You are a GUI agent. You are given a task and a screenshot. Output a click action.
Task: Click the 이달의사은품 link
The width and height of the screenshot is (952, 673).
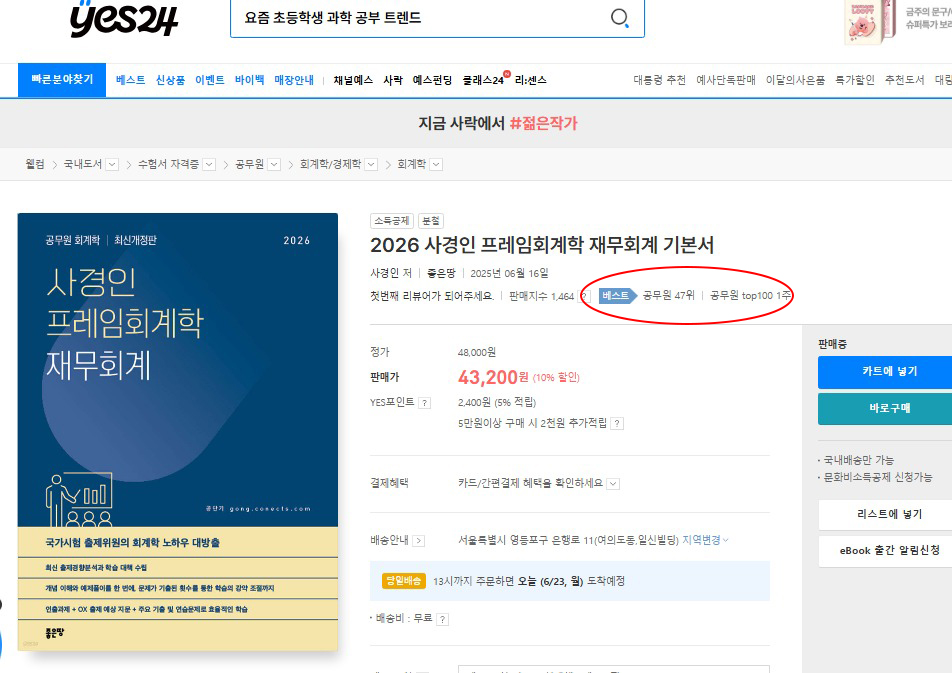tap(795, 80)
